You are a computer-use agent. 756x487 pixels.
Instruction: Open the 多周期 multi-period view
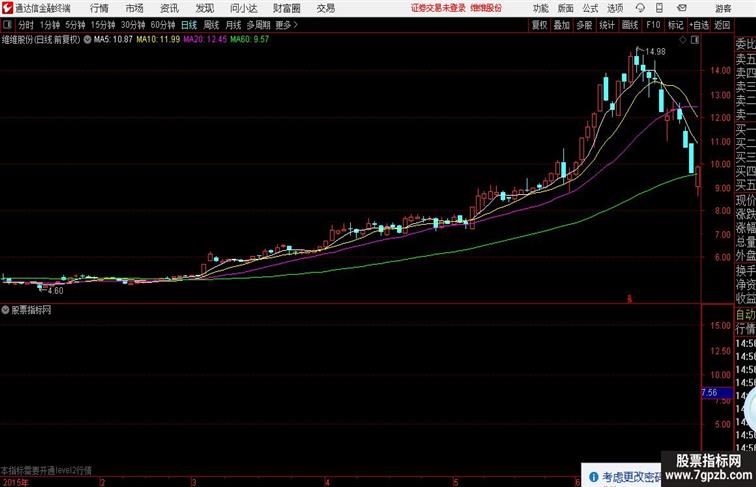pos(259,25)
